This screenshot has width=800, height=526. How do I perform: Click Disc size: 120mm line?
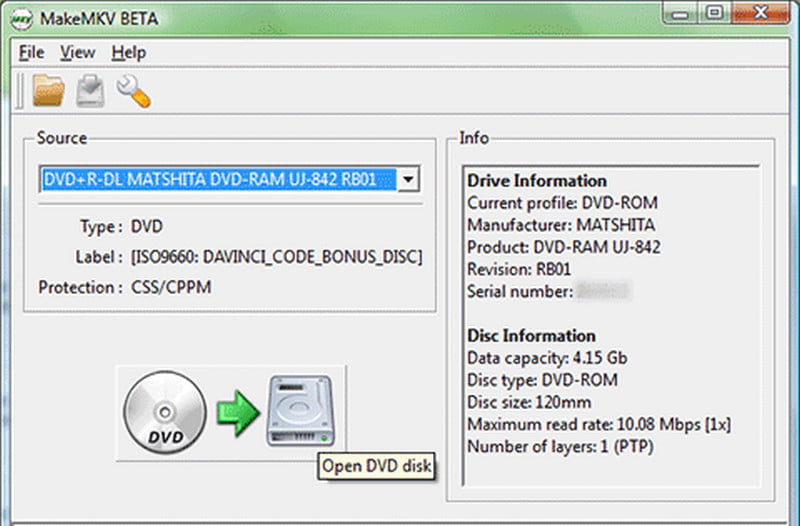coord(529,402)
